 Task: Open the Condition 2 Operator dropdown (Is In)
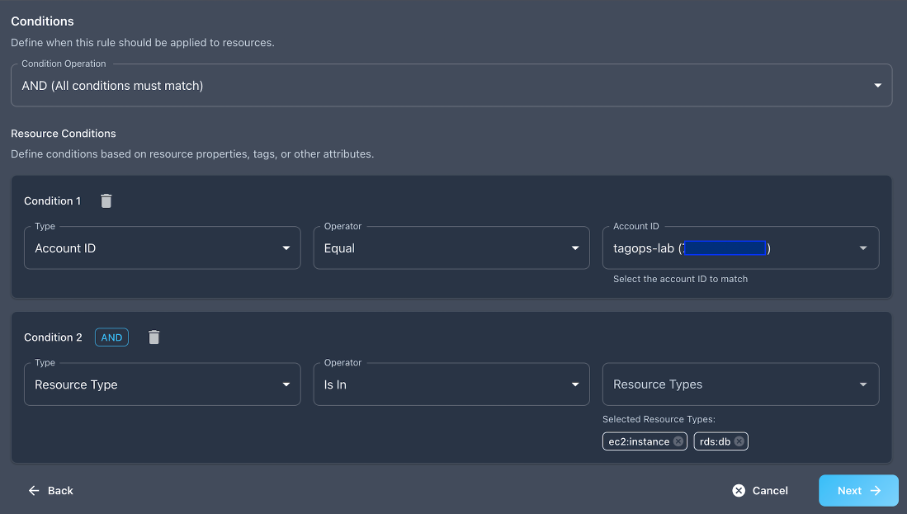(451, 384)
